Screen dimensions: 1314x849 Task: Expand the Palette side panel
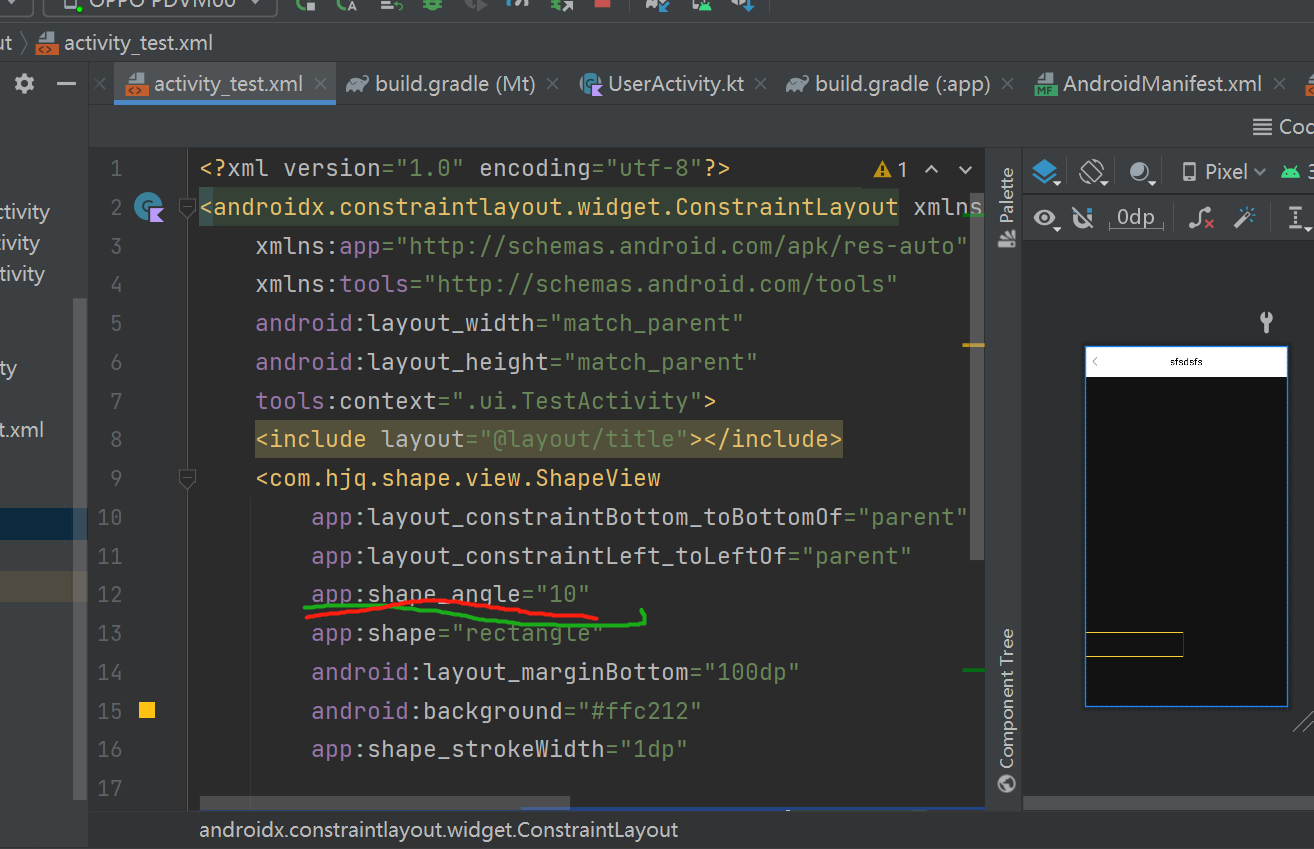click(x=1006, y=195)
